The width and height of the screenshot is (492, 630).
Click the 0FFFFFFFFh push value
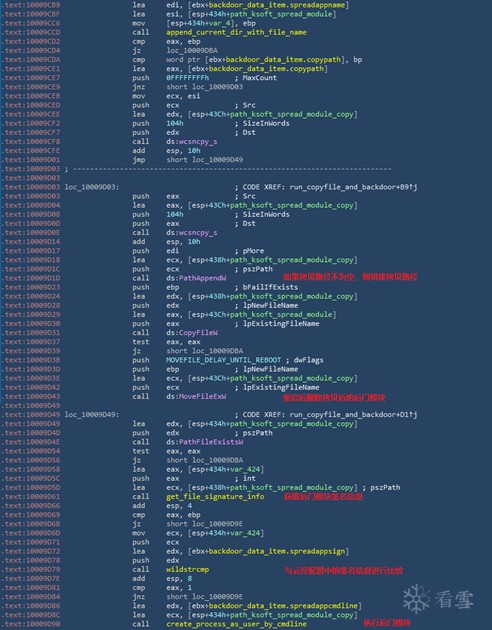pos(188,78)
